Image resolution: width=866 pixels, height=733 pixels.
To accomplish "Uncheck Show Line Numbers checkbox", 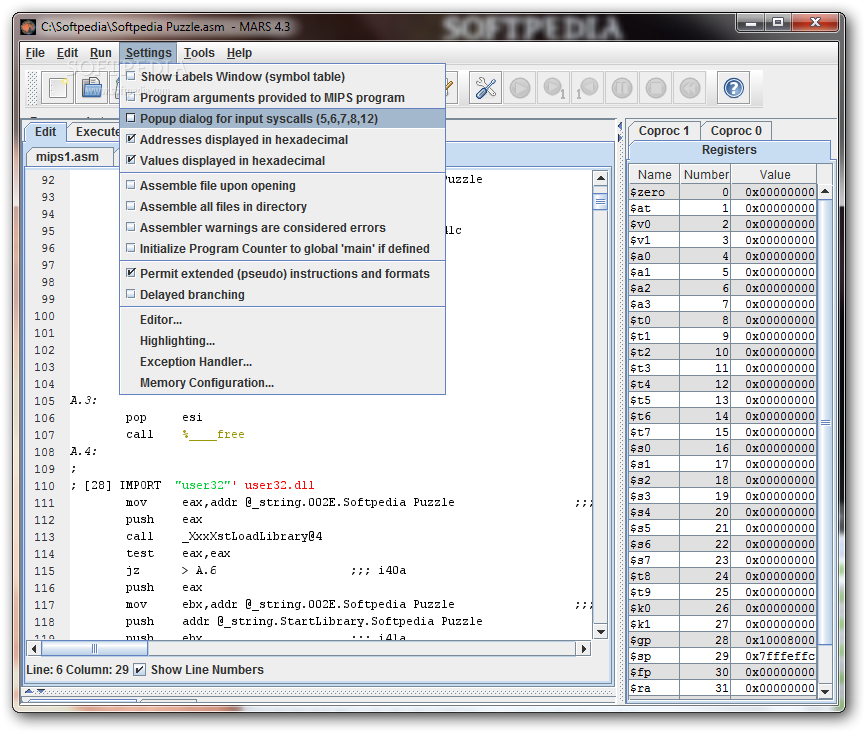I will coord(140,669).
